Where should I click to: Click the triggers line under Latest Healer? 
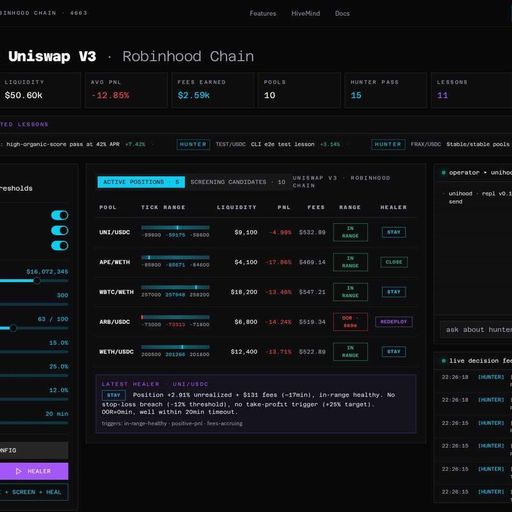coord(172,424)
